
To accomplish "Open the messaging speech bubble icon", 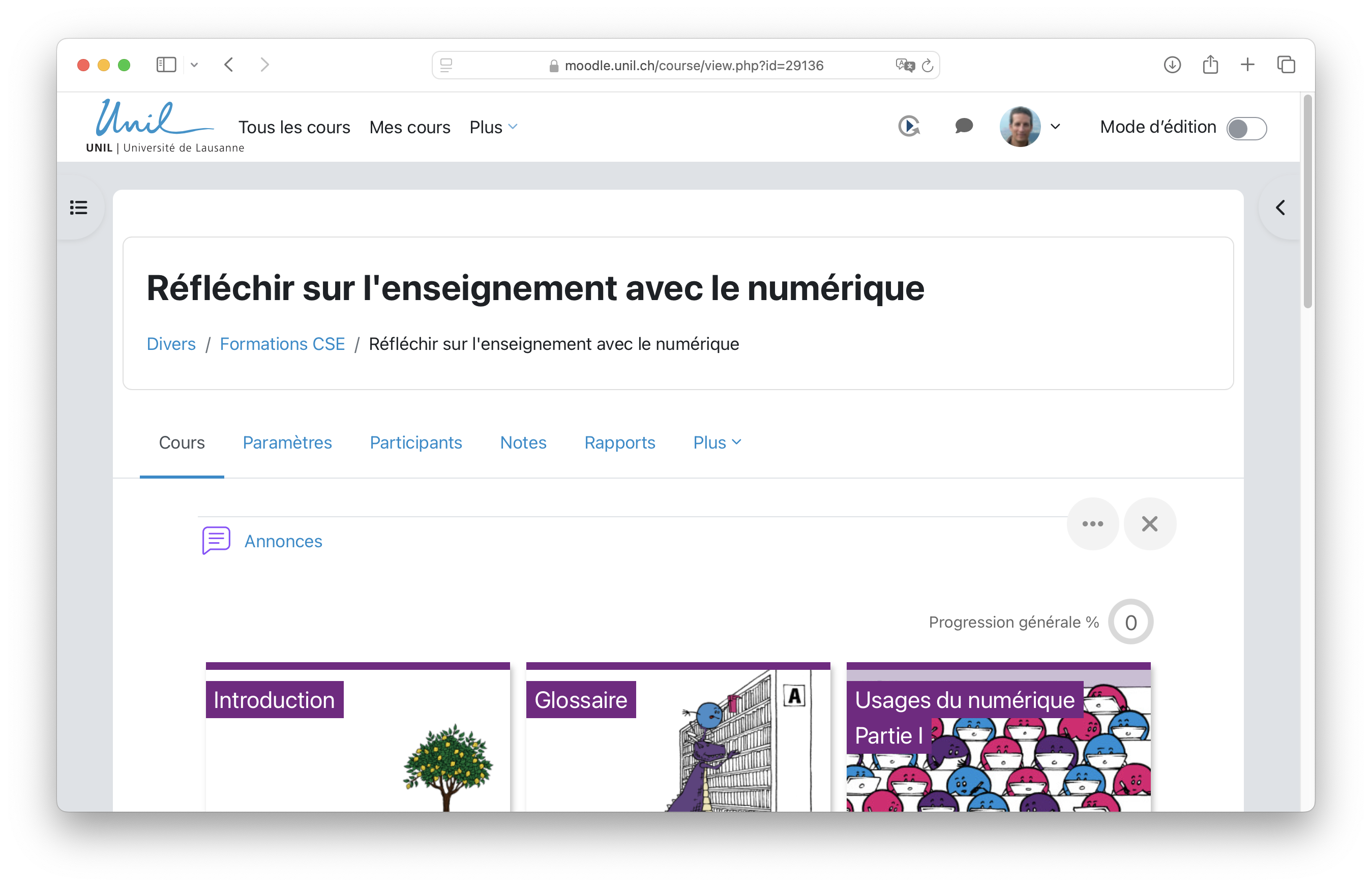I will [963, 126].
